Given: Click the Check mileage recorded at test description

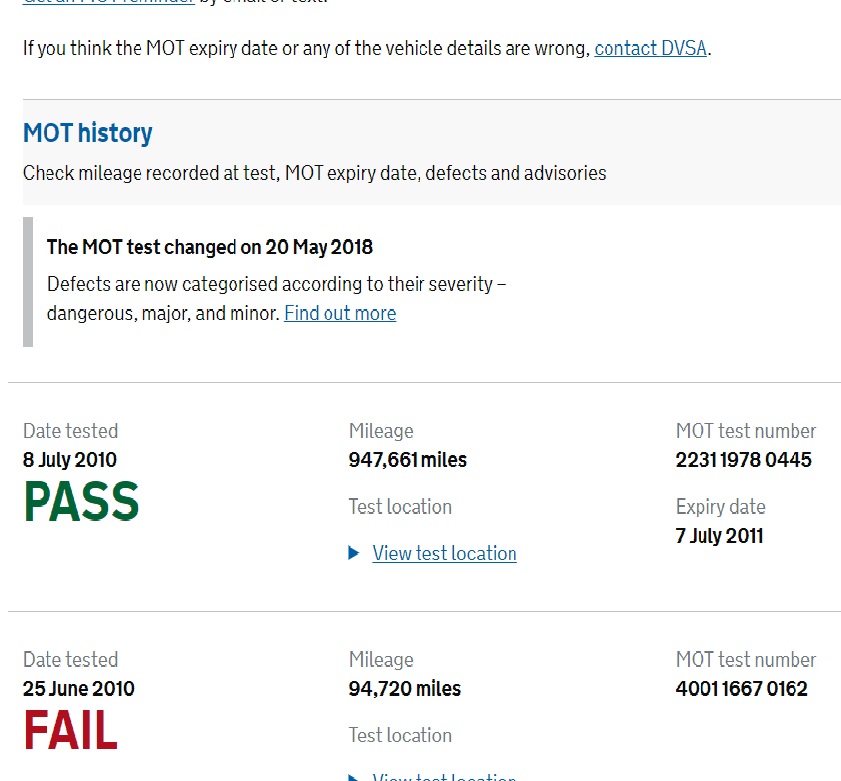Looking at the screenshot, I should pyautogui.click(x=315, y=173).
